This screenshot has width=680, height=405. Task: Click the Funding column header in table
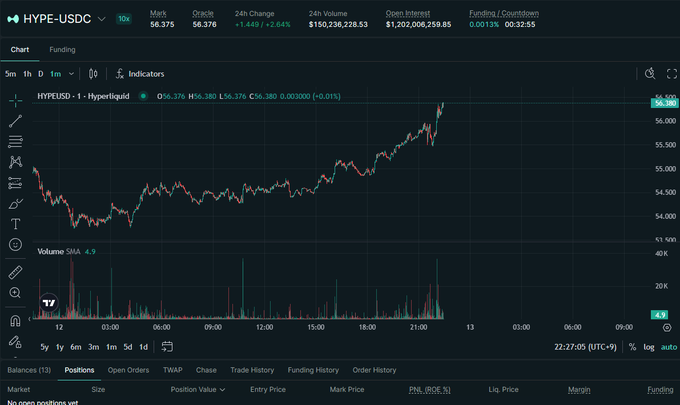point(660,389)
